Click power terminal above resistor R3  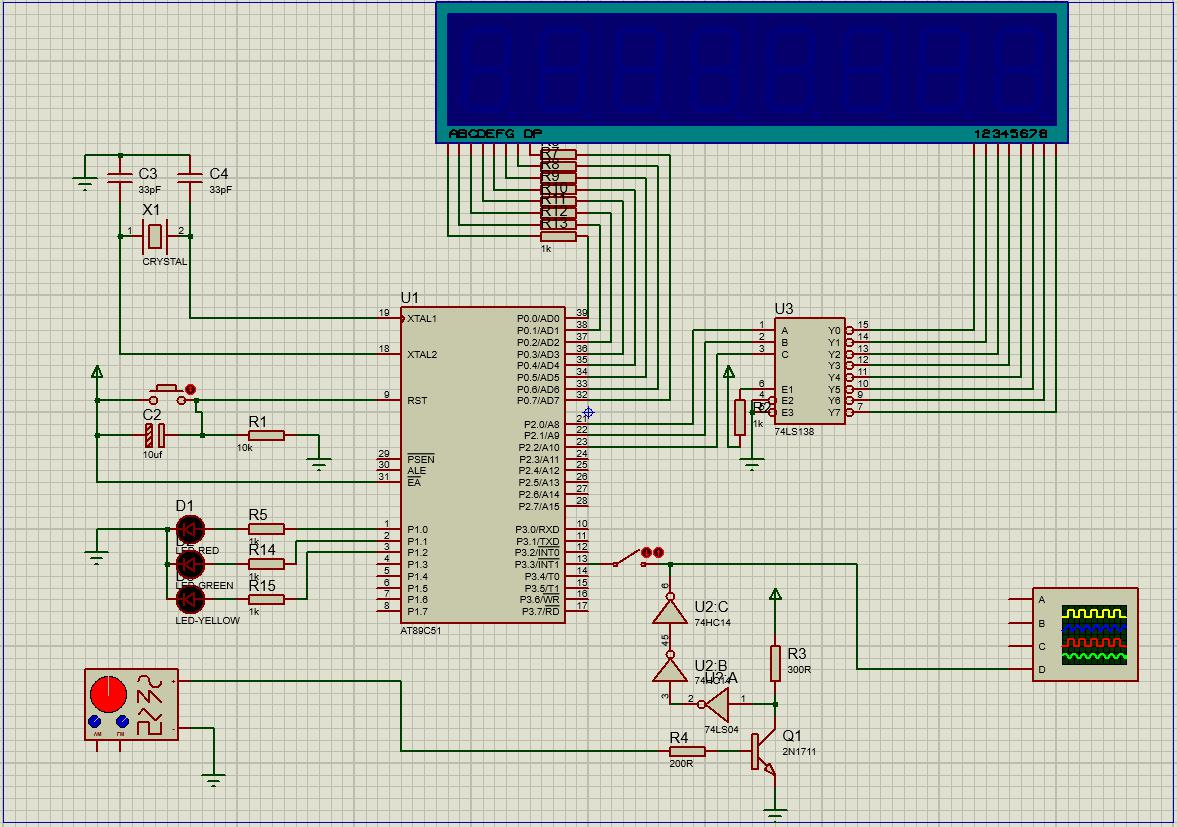point(775,595)
